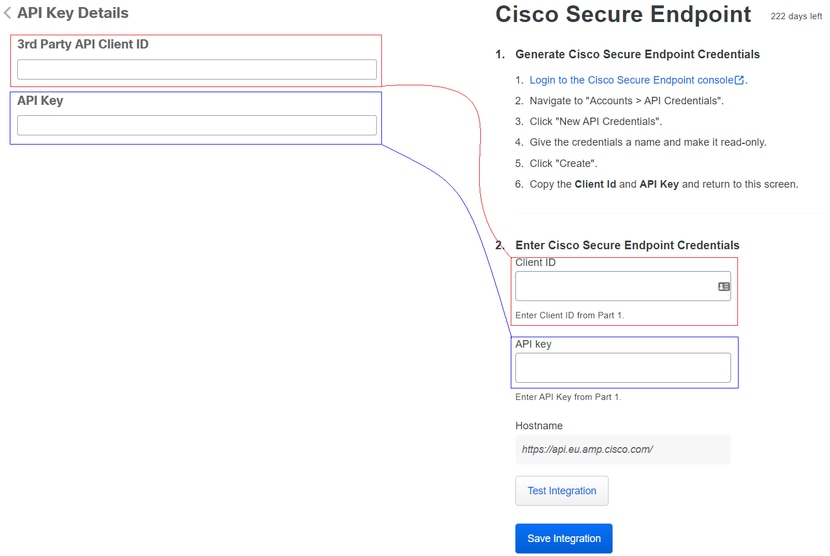Click the Cisco Secure Endpoint title
The image size is (830, 556).
[623, 14]
